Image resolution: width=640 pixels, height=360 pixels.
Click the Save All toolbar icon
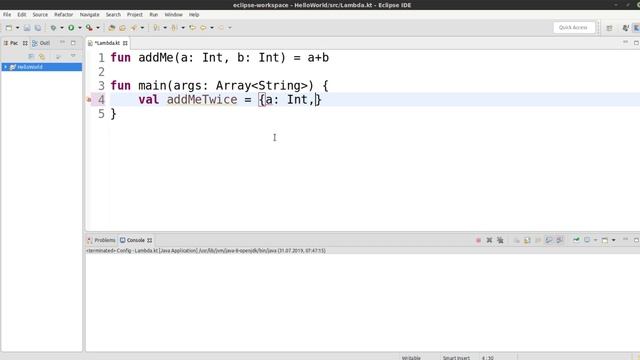[38, 28]
